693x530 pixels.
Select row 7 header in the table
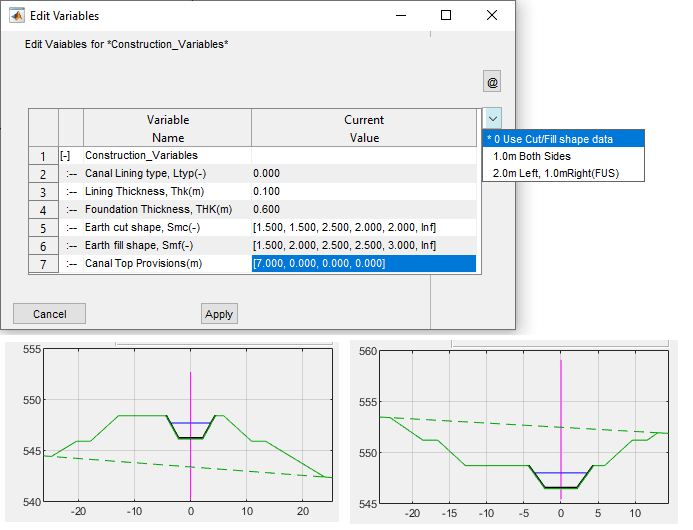pos(43,264)
